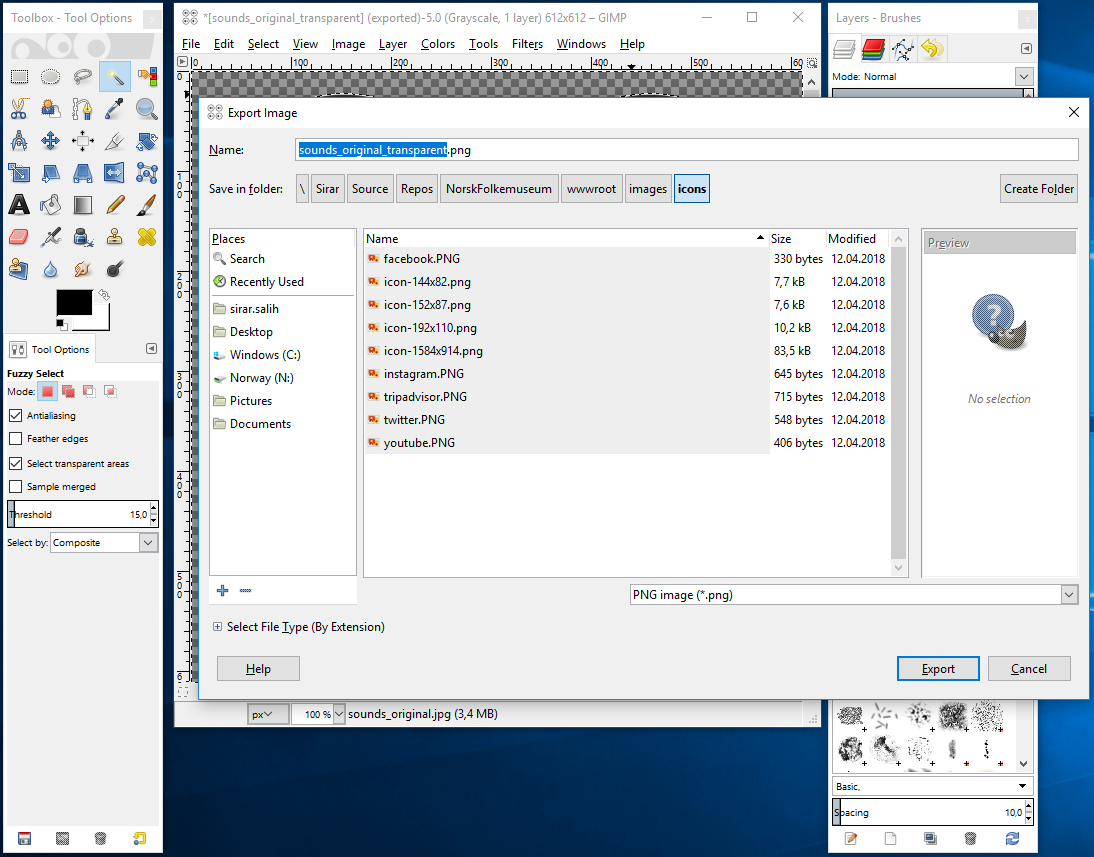The image size is (1094, 857).
Task: Click the Refresh Brushes icon in Brushes panel
Action: pos(1011,839)
